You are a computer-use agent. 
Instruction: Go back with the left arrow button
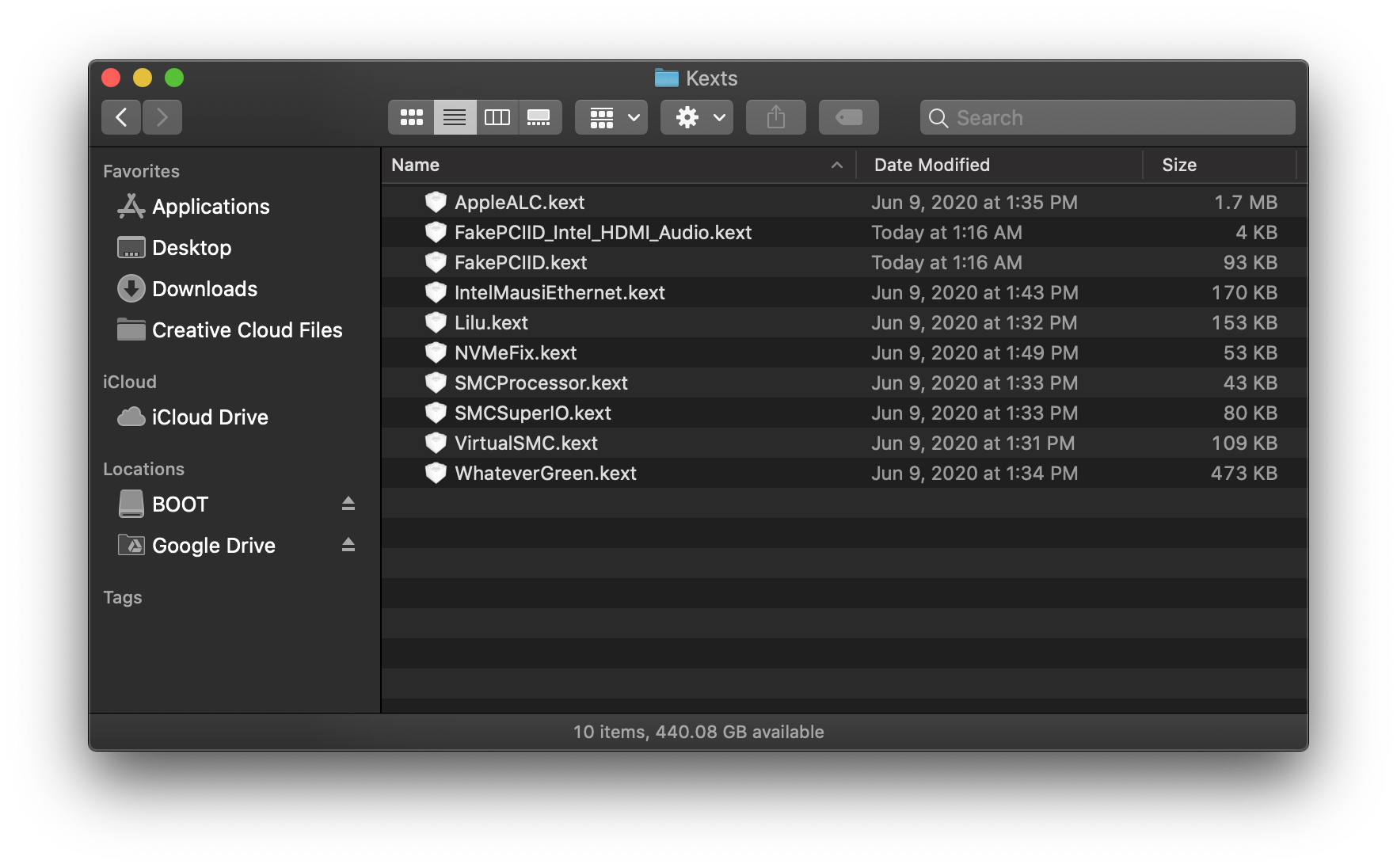point(121,117)
